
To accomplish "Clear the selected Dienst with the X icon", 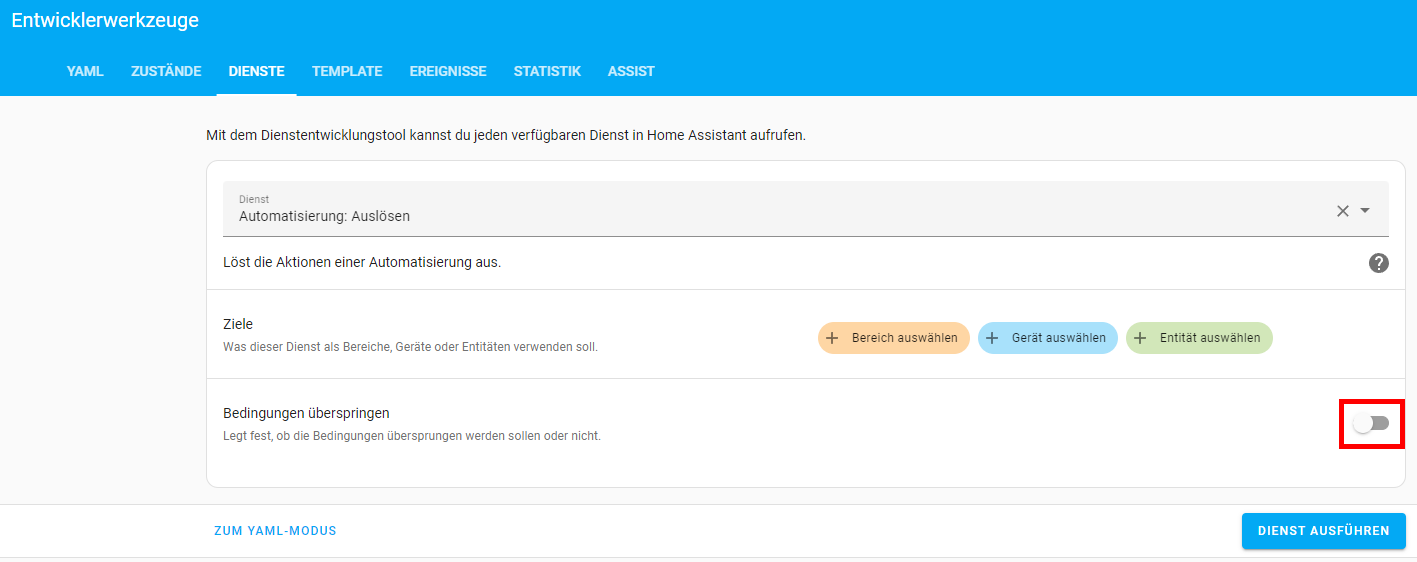I will (1343, 211).
